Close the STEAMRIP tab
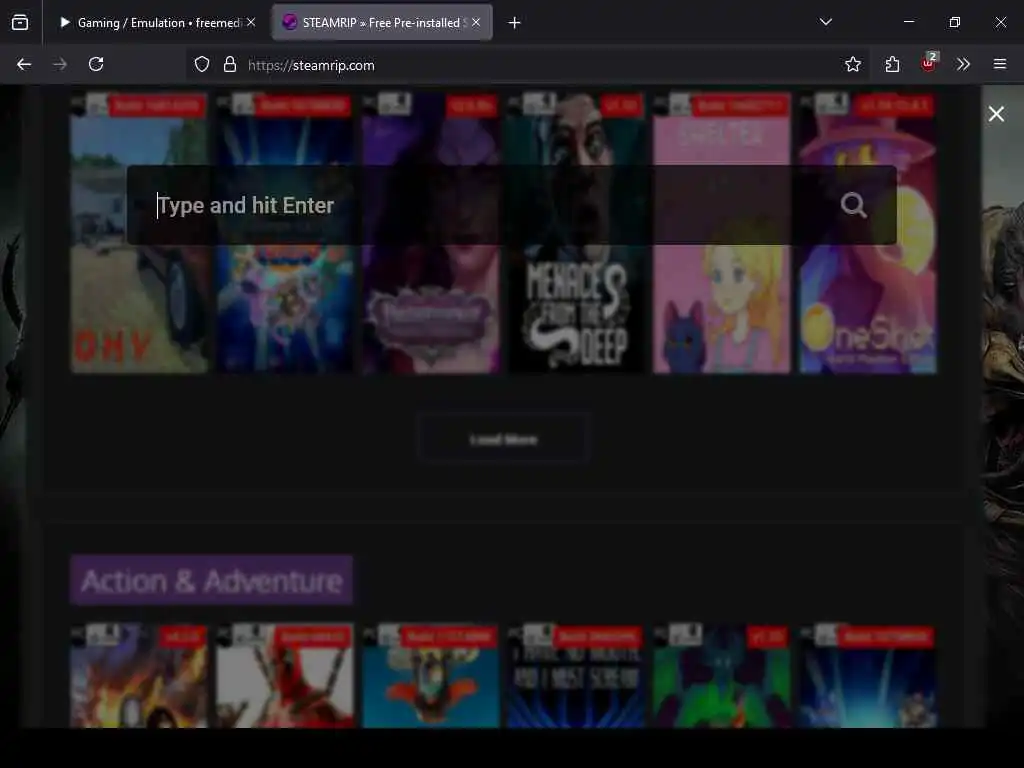Viewport: 1024px width, 768px height. [x=476, y=22]
